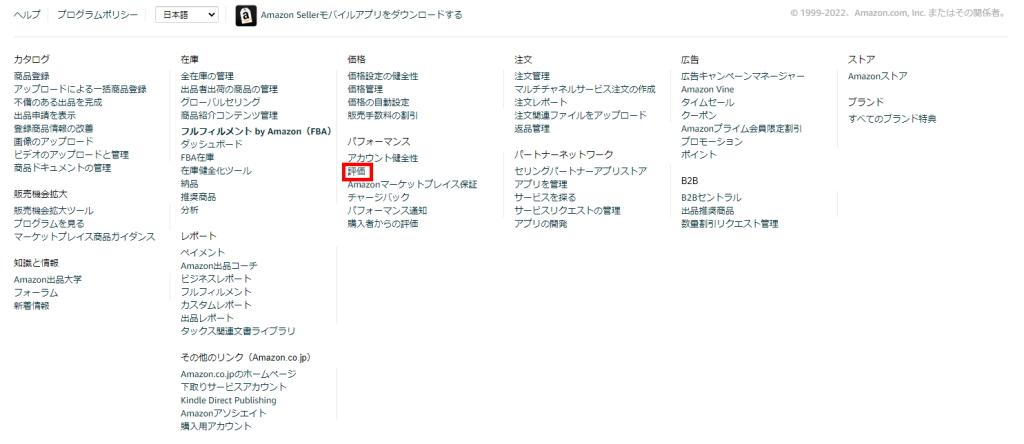Open タイムセール link

point(707,103)
